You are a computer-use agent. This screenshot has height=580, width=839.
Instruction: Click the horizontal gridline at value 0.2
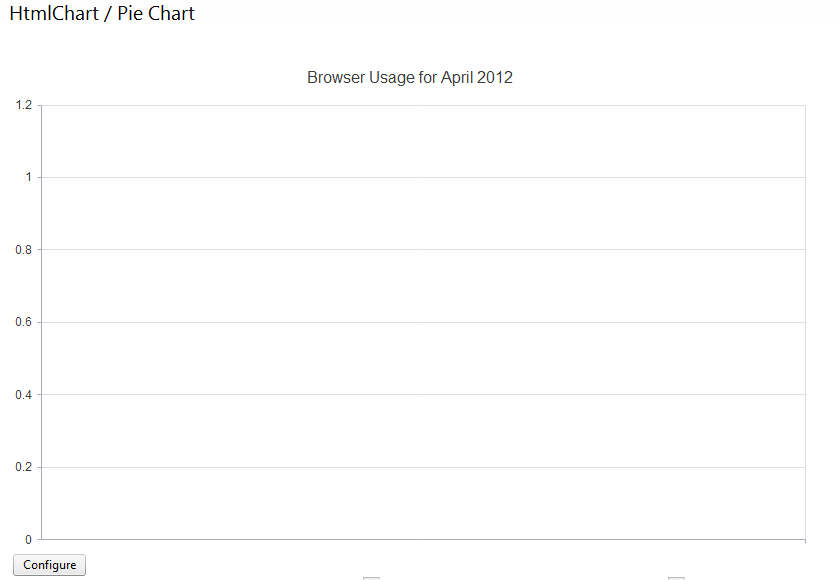point(423,467)
